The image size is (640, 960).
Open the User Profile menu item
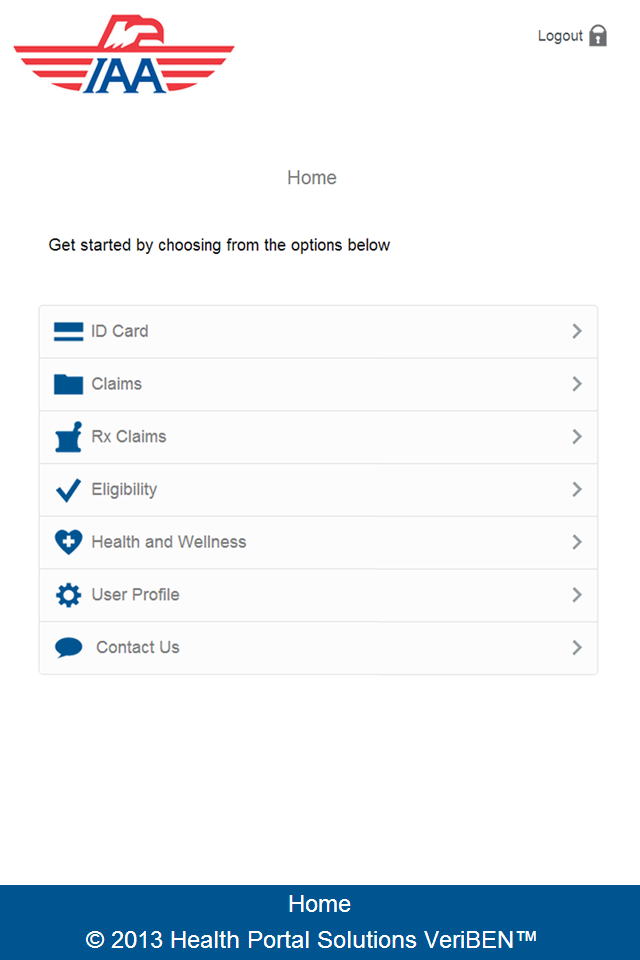pyautogui.click(x=136, y=595)
